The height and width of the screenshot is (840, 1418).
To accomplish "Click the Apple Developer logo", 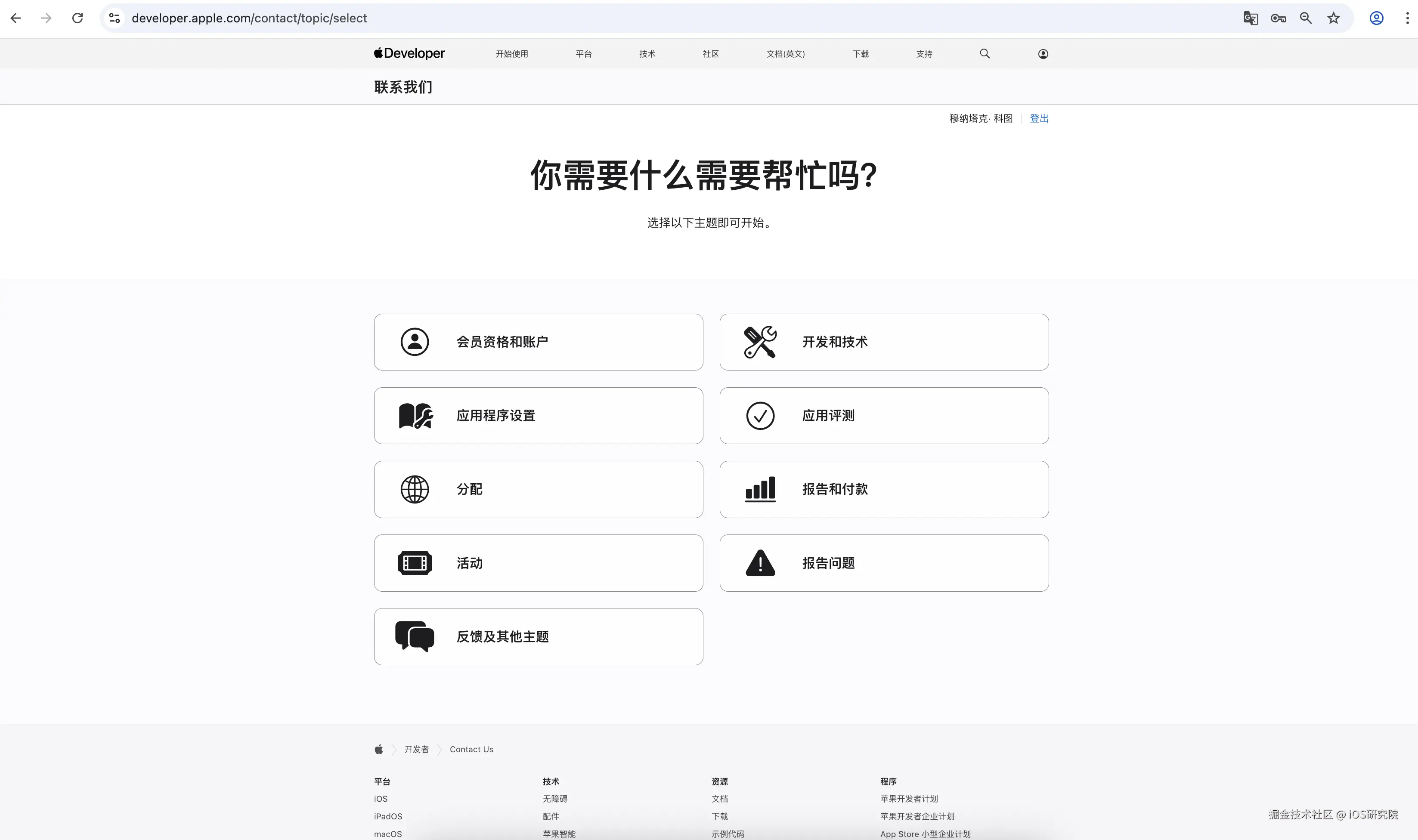I will (x=409, y=53).
